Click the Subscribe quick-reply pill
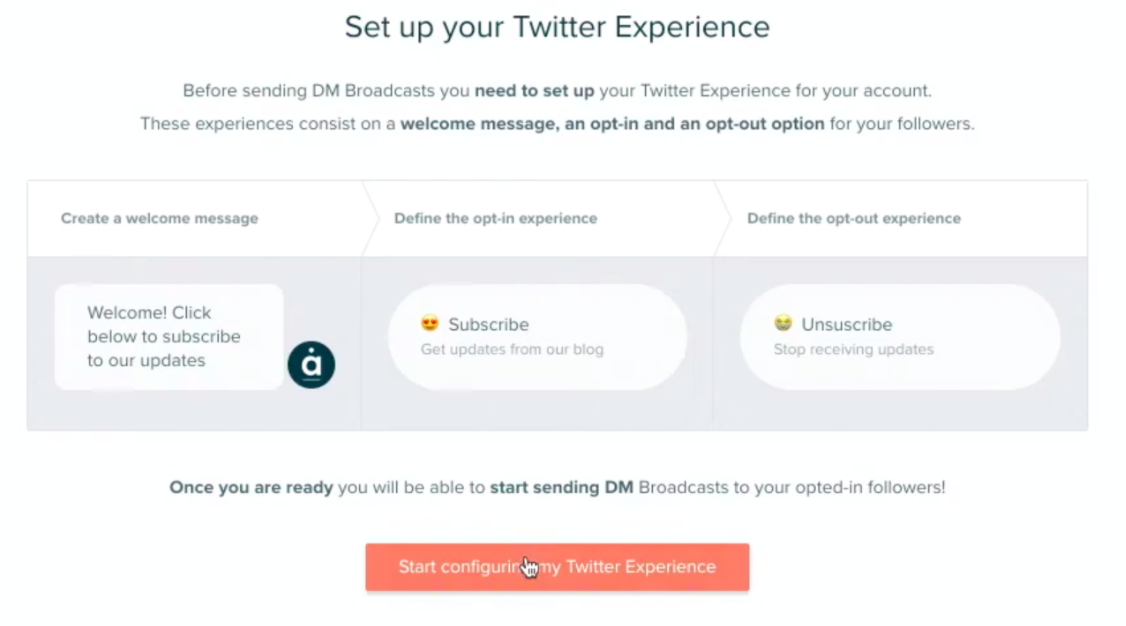The image size is (1126, 626). pos(537,337)
